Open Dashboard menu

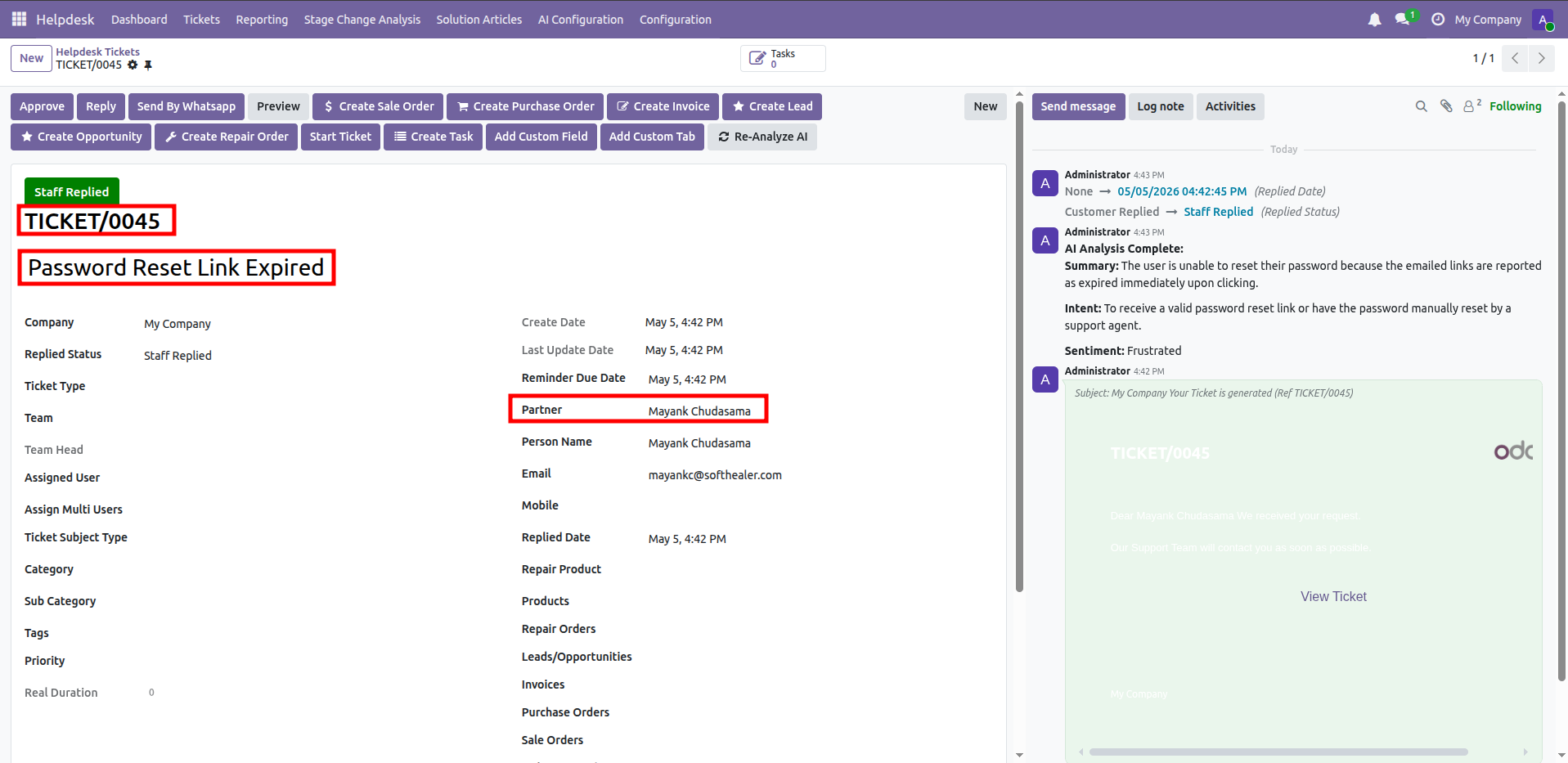point(139,20)
